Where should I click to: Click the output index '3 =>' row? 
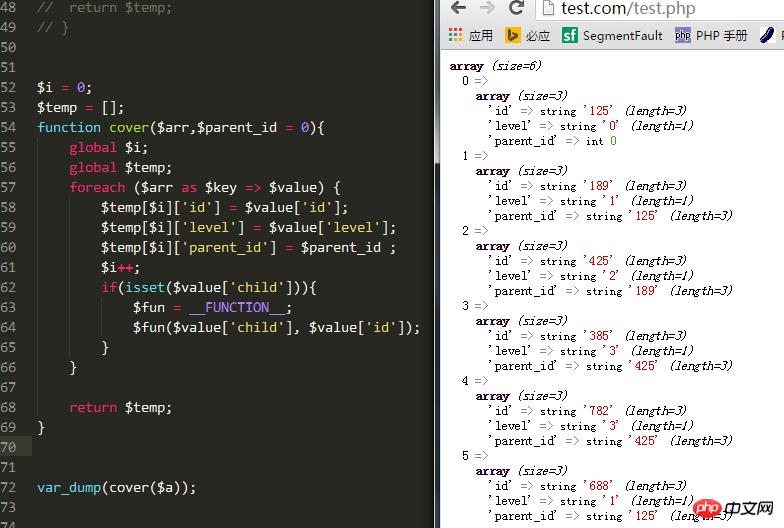click(x=474, y=306)
